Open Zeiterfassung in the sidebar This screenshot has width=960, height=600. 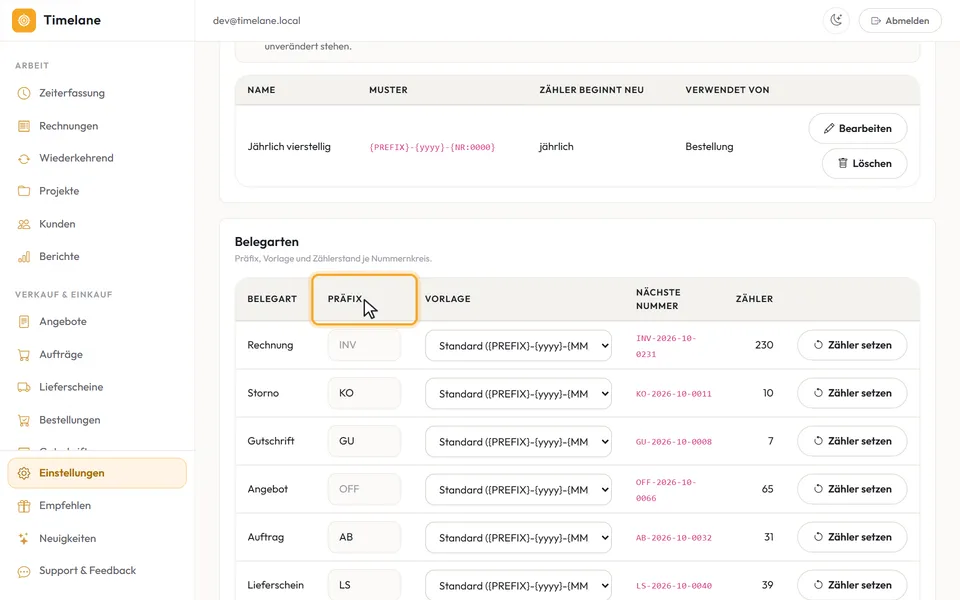tap(72, 93)
